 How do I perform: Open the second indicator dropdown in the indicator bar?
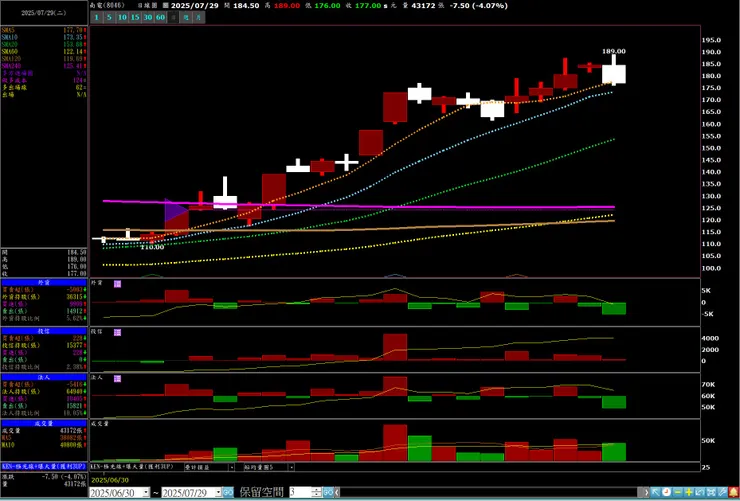point(291,467)
